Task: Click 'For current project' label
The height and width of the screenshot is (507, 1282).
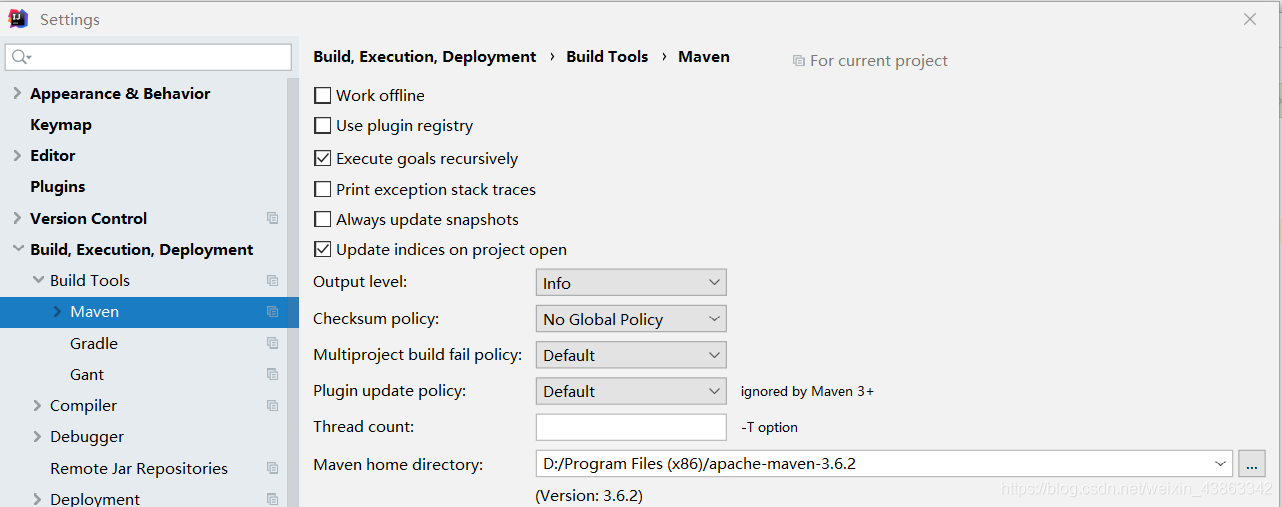Action: point(879,61)
